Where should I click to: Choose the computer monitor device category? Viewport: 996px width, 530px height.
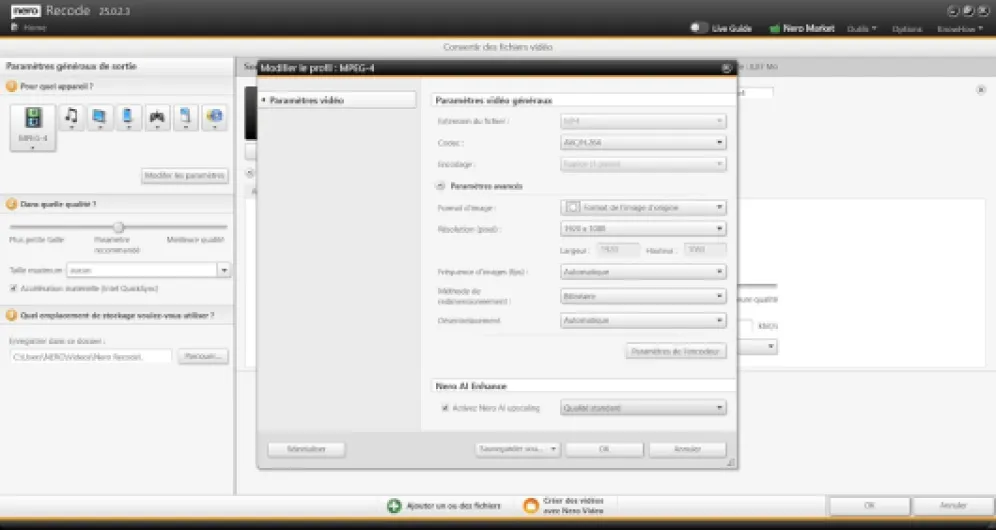tap(100, 117)
